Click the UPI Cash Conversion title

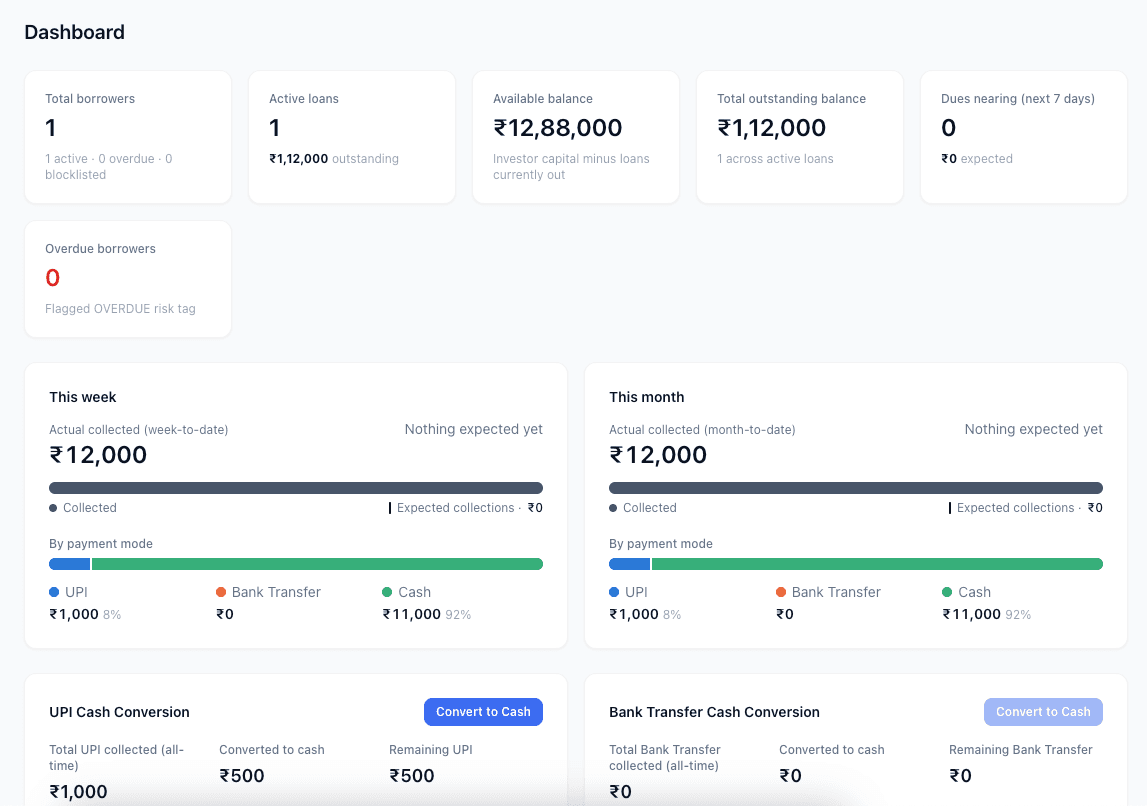(x=119, y=712)
